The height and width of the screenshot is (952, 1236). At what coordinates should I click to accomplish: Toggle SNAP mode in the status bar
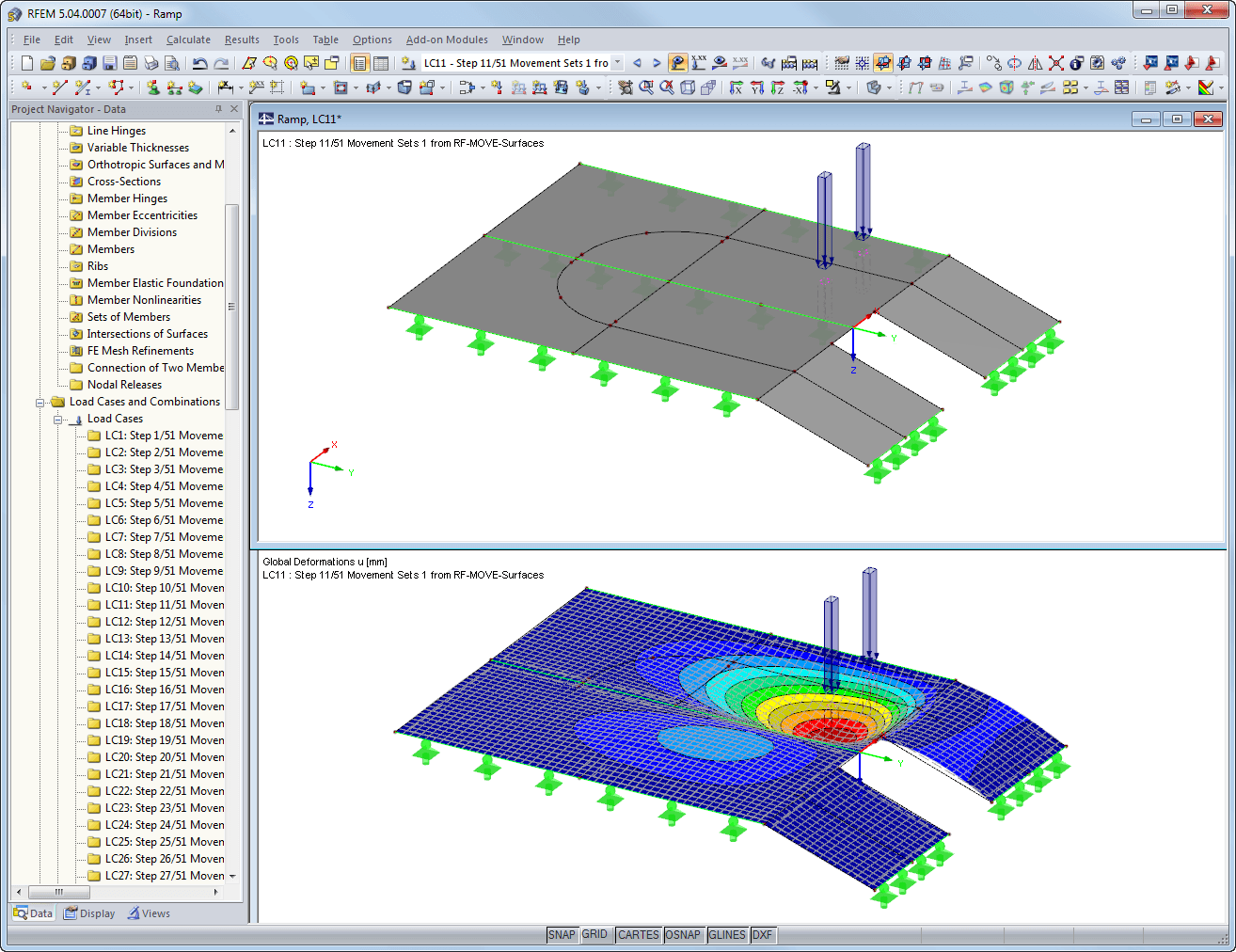[x=562, y=934]
